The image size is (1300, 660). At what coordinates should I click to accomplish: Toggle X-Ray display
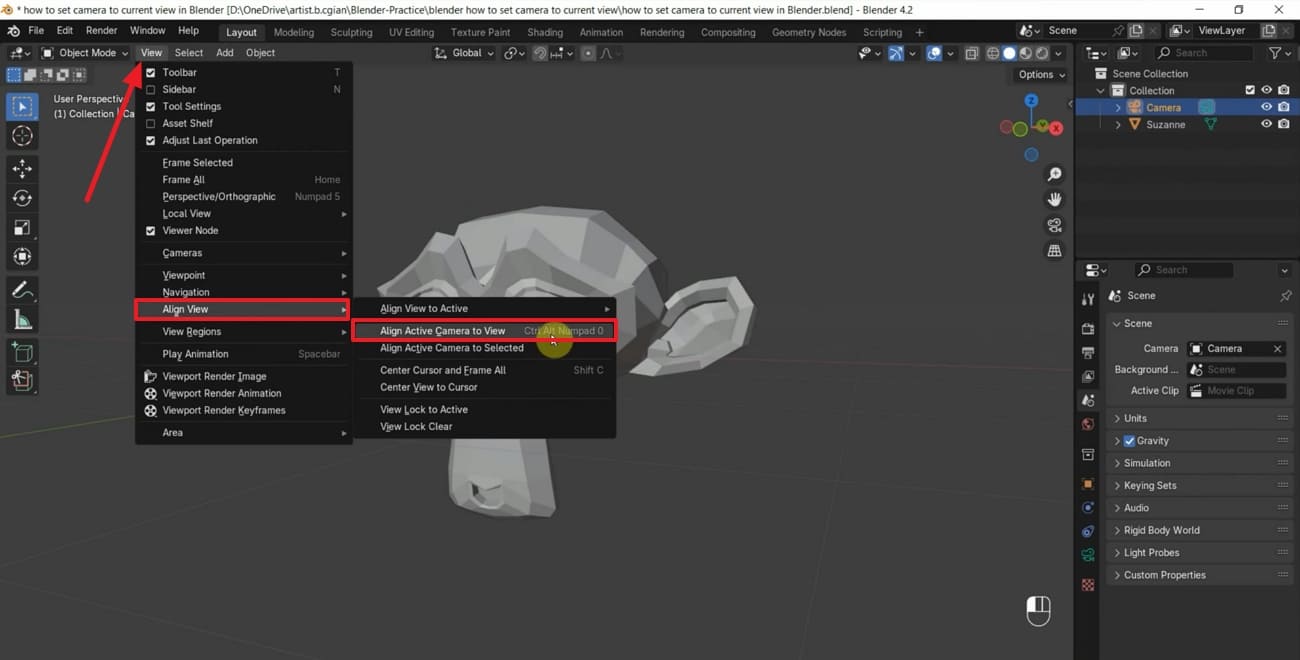971,53
